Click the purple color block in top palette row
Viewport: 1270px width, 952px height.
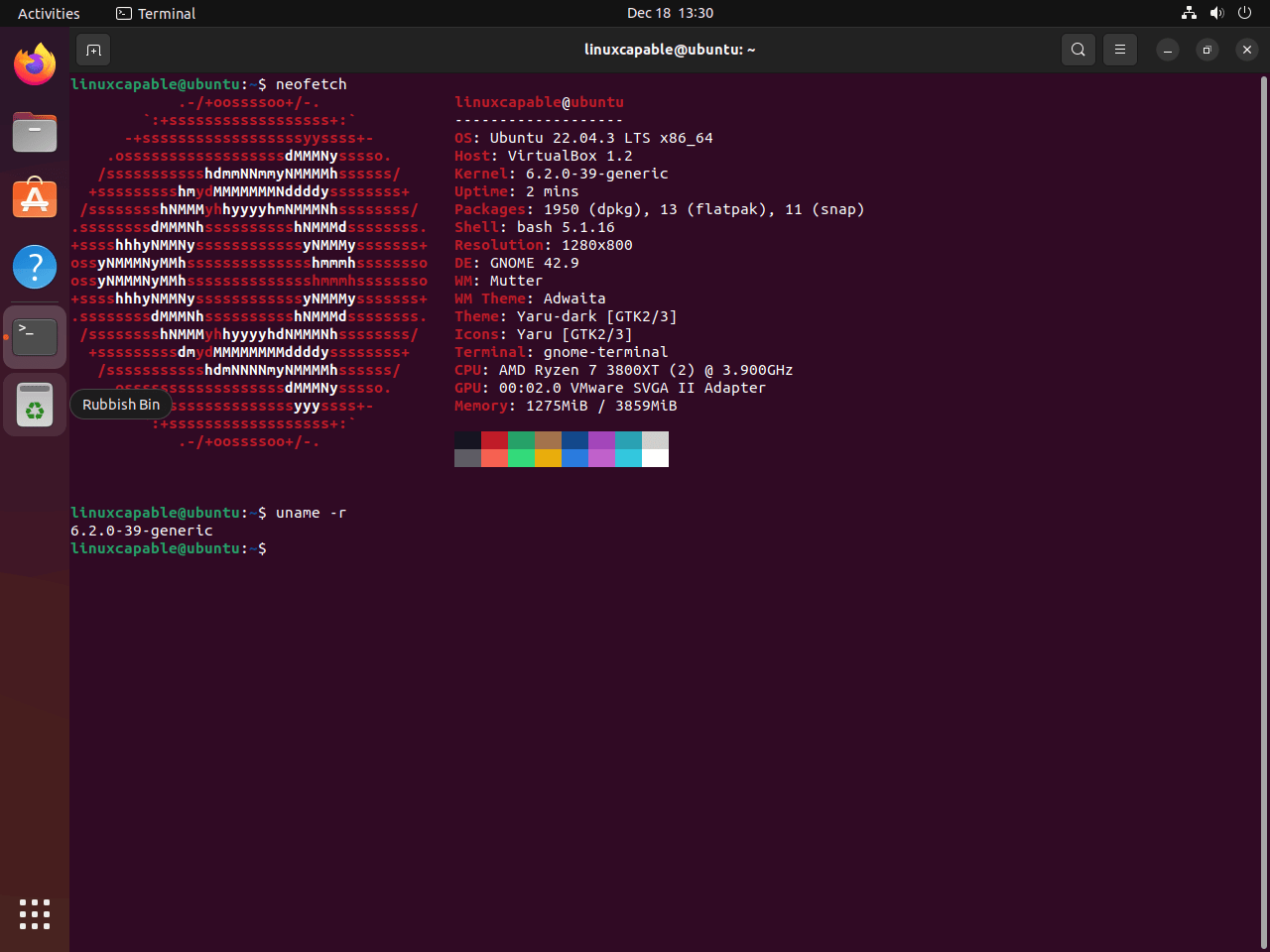[601, 440]
